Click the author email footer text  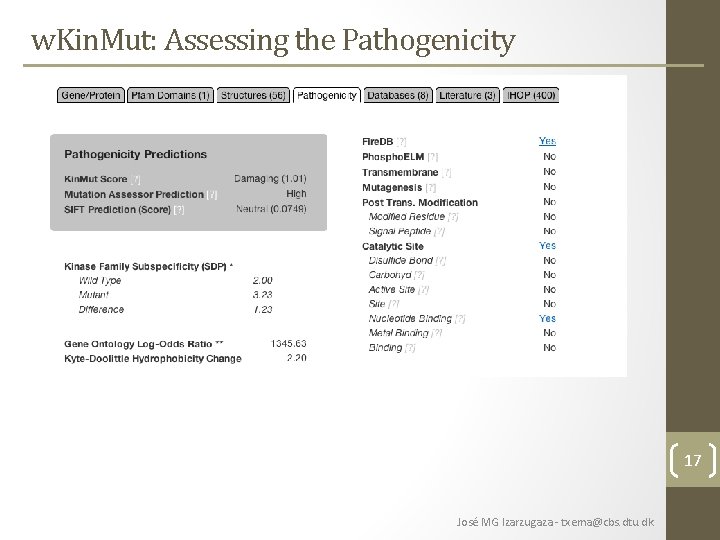coord(555,522)
